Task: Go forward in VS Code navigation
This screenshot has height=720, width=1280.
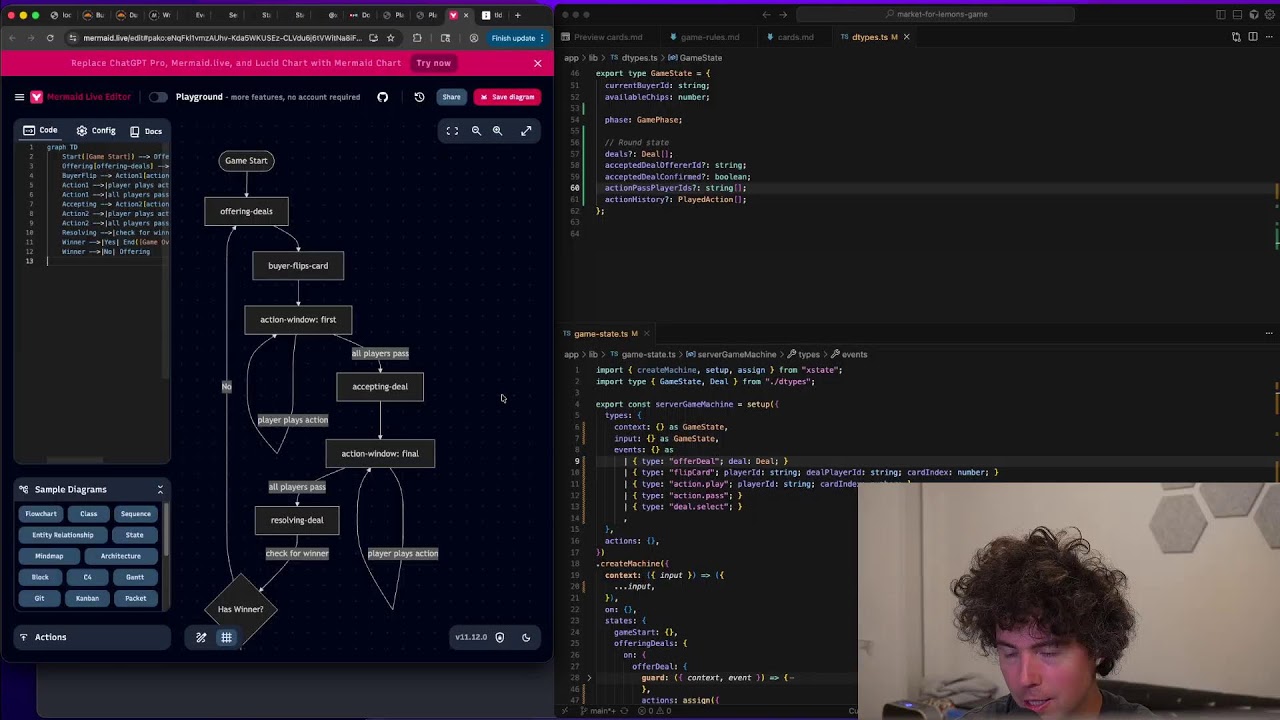Action: pyautogui.click(x=783, y=14)
